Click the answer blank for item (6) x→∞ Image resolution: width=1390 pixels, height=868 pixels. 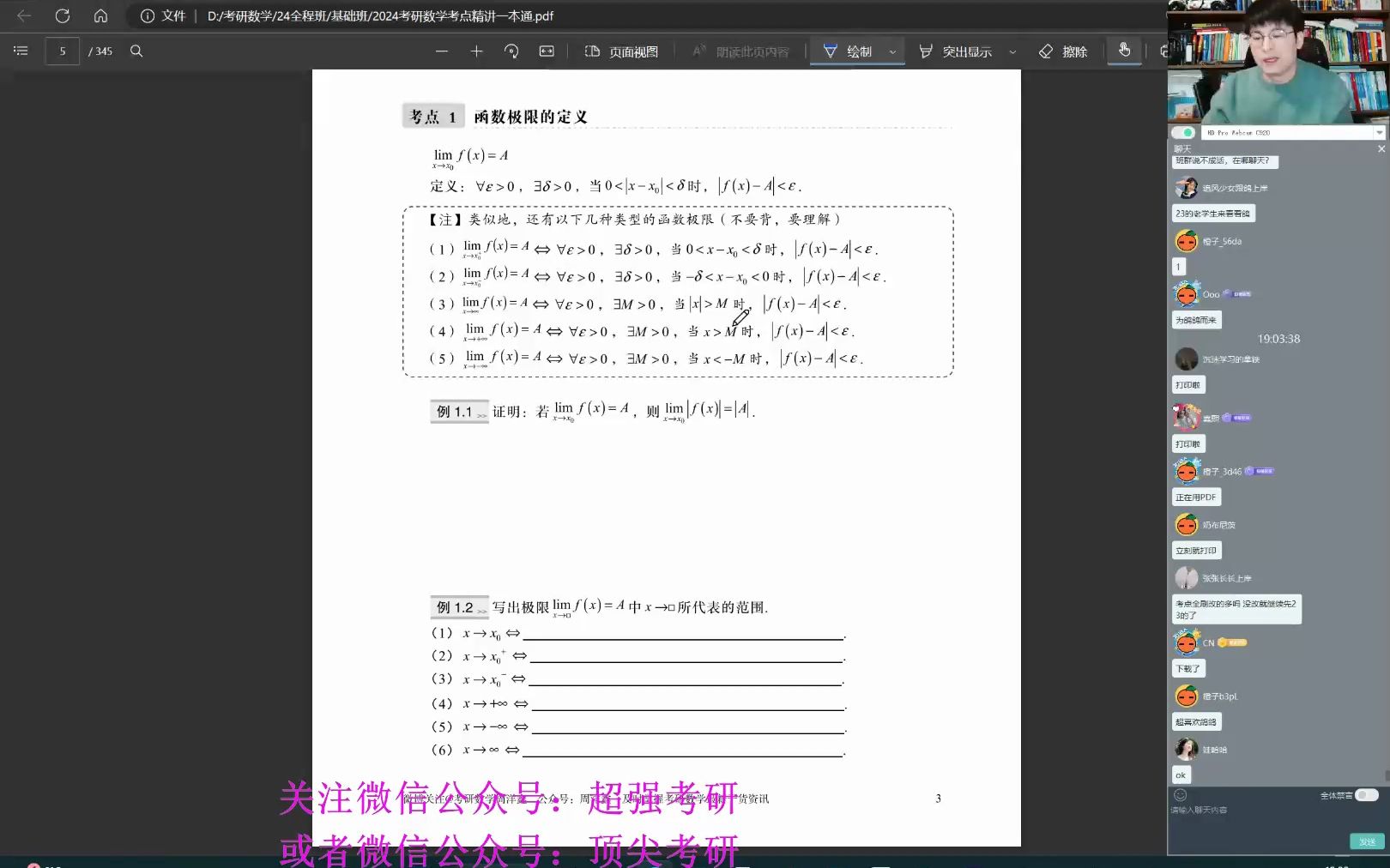tap(683, 750)
